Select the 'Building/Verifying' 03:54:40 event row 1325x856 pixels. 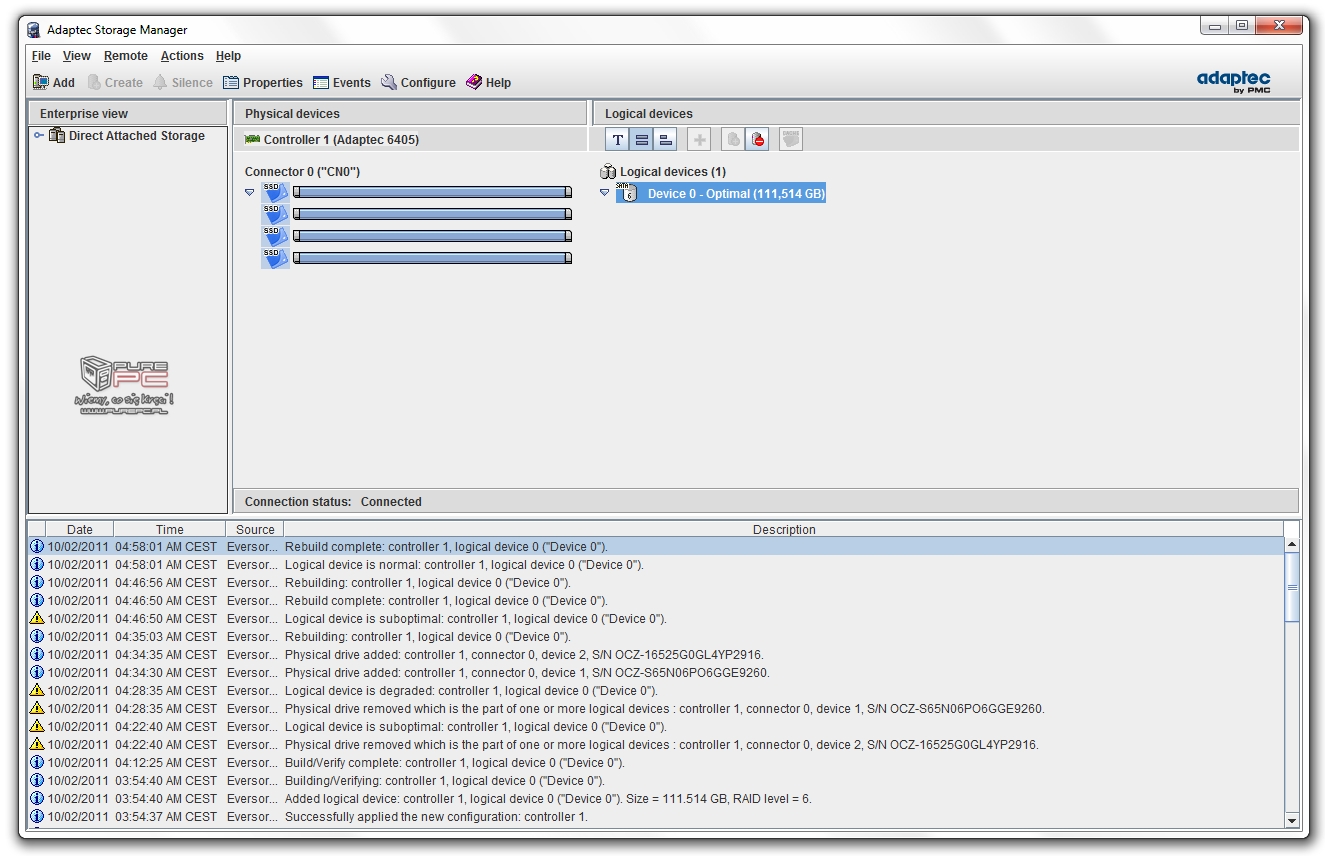[x=656, y=781]
